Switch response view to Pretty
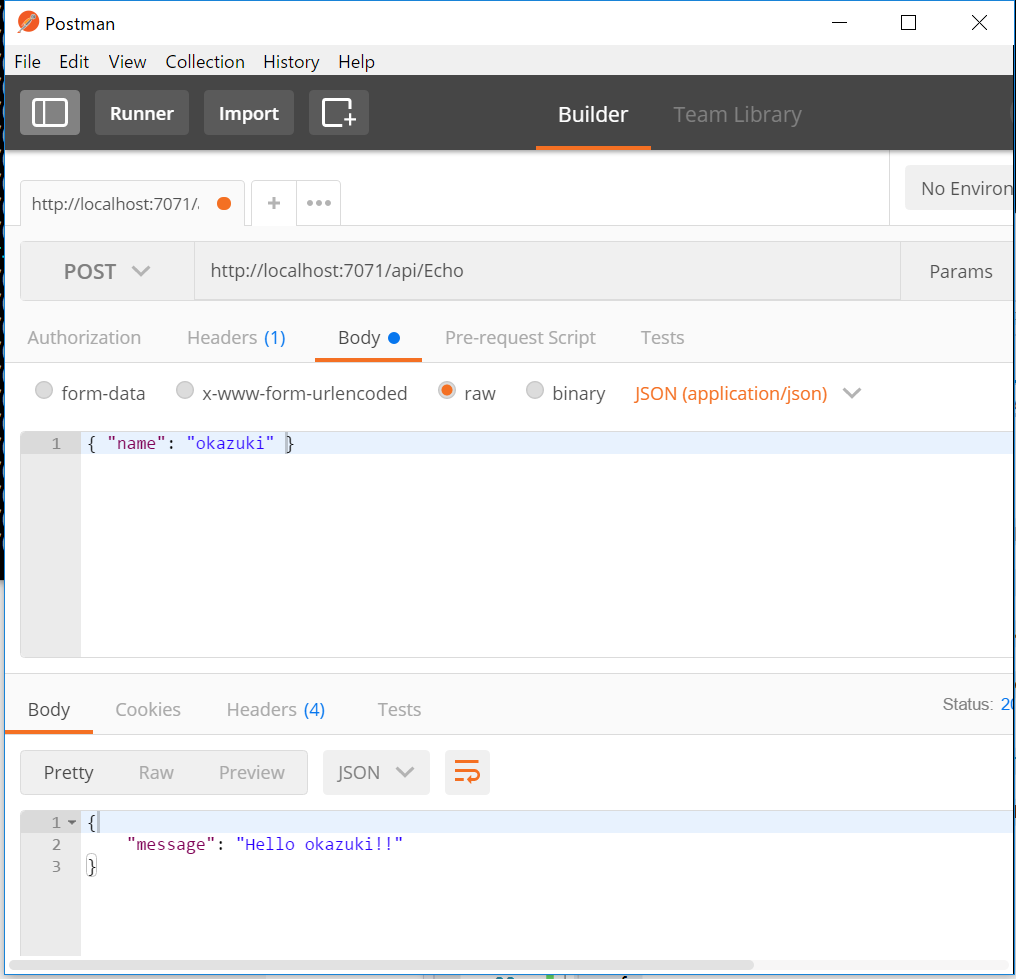The height and width of the screenshot is (979, 1016). [69, 772]
